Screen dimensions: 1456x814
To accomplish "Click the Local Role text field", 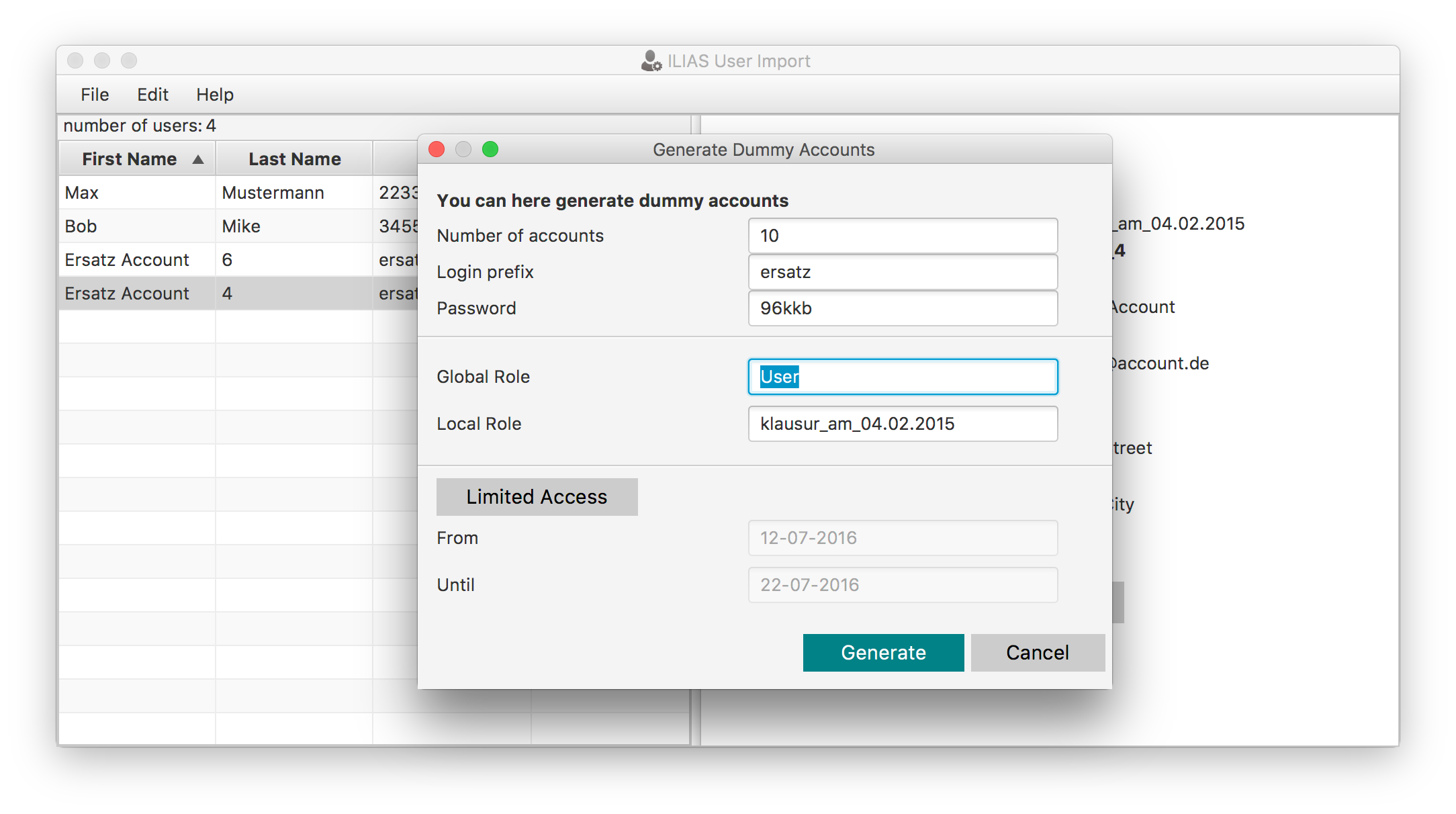I will tap(903, 424).
